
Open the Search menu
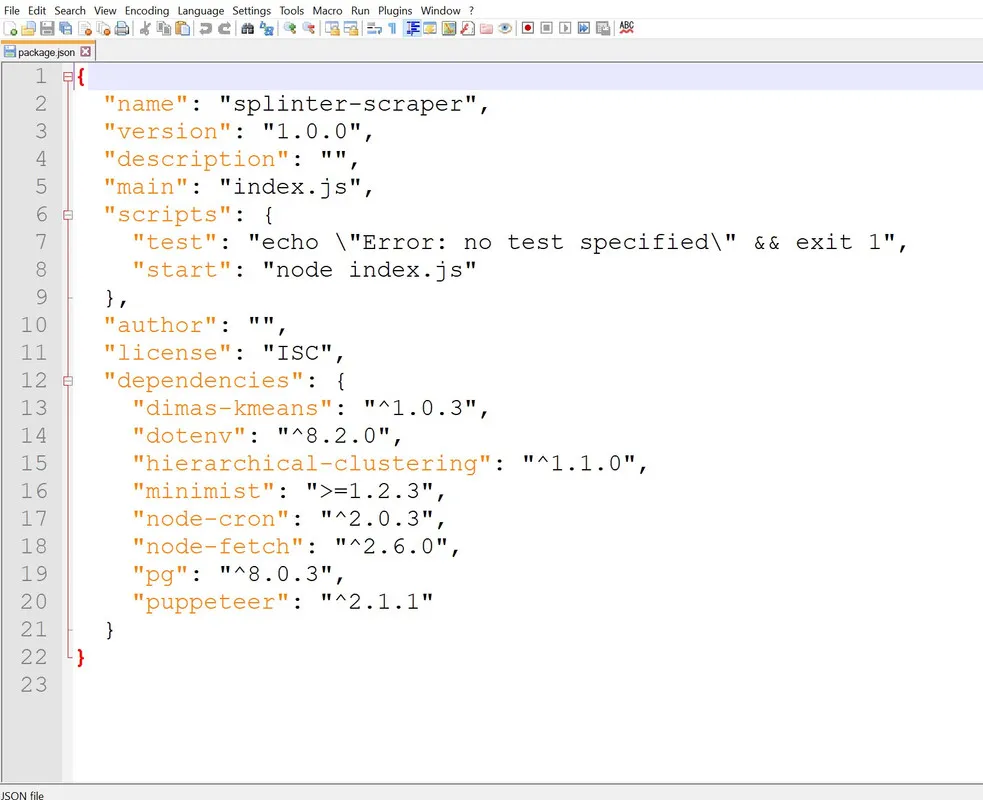coord(70,11)
